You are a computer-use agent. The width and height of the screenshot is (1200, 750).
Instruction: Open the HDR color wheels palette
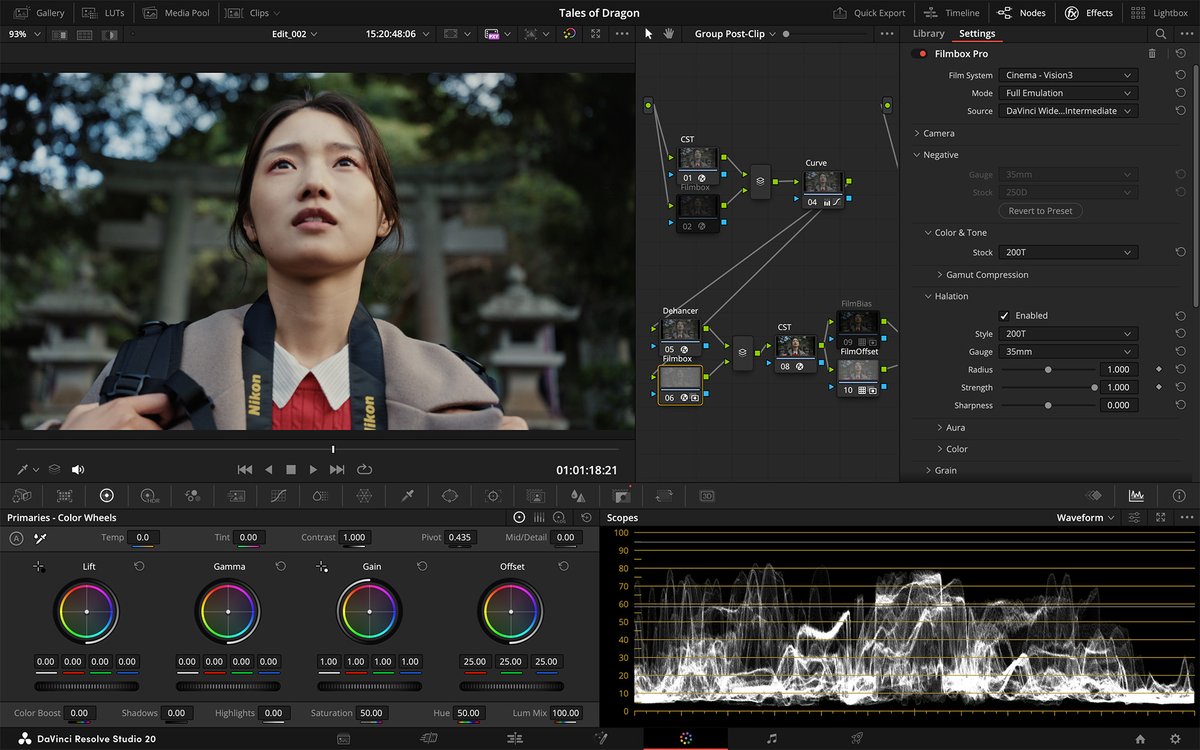150,495
